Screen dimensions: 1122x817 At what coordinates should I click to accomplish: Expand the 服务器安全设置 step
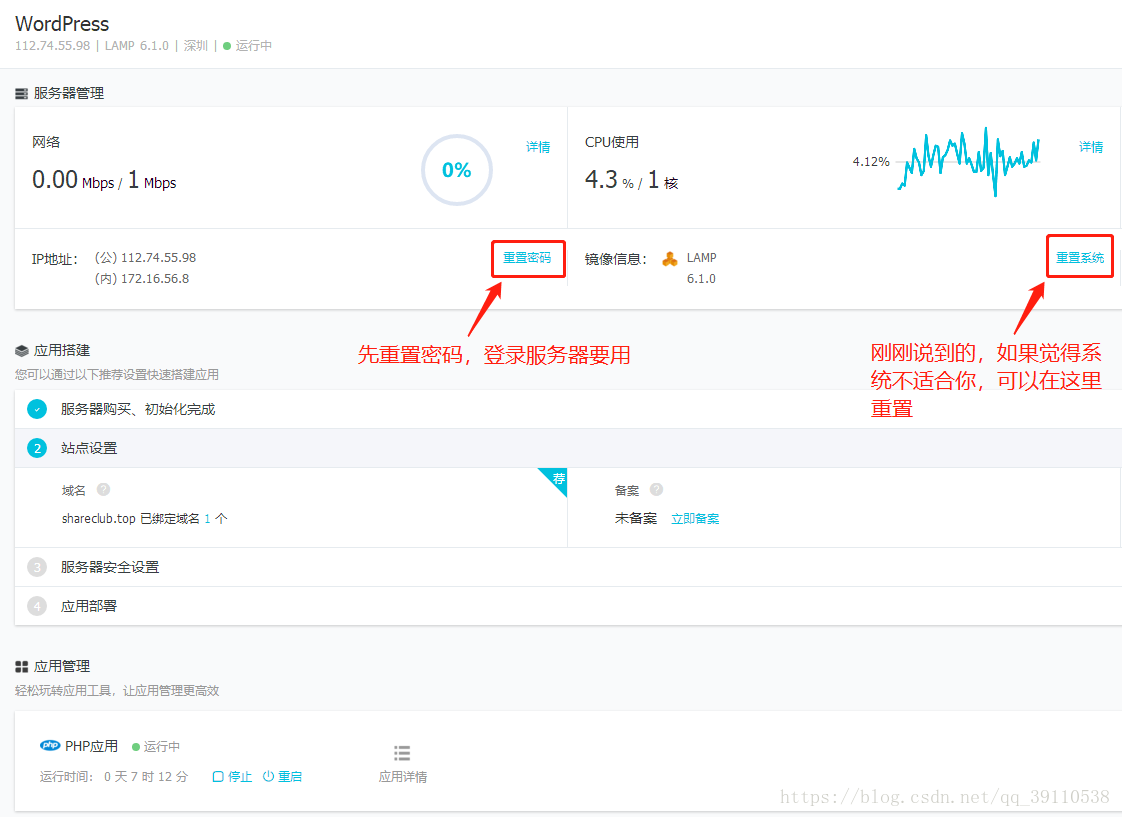[110, 567]
